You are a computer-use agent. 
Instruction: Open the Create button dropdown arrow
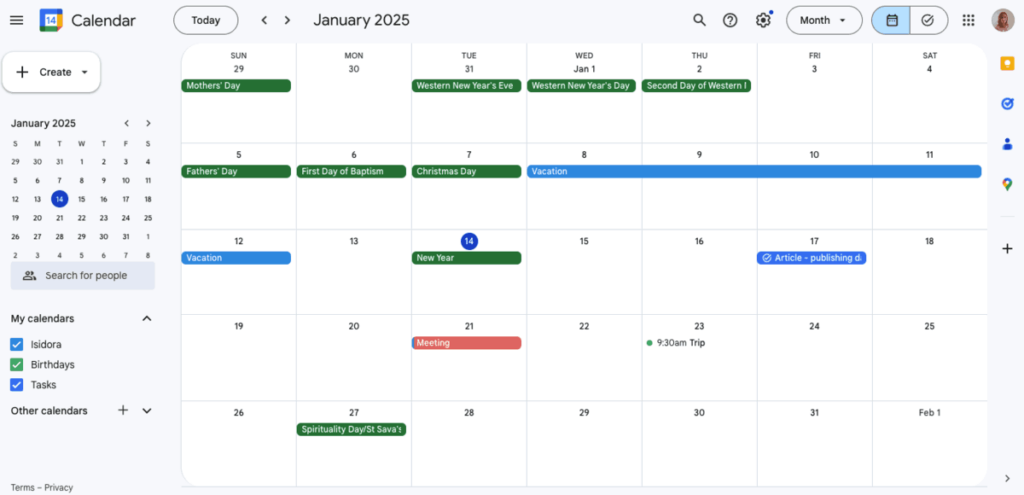click(x=84, y=72)
